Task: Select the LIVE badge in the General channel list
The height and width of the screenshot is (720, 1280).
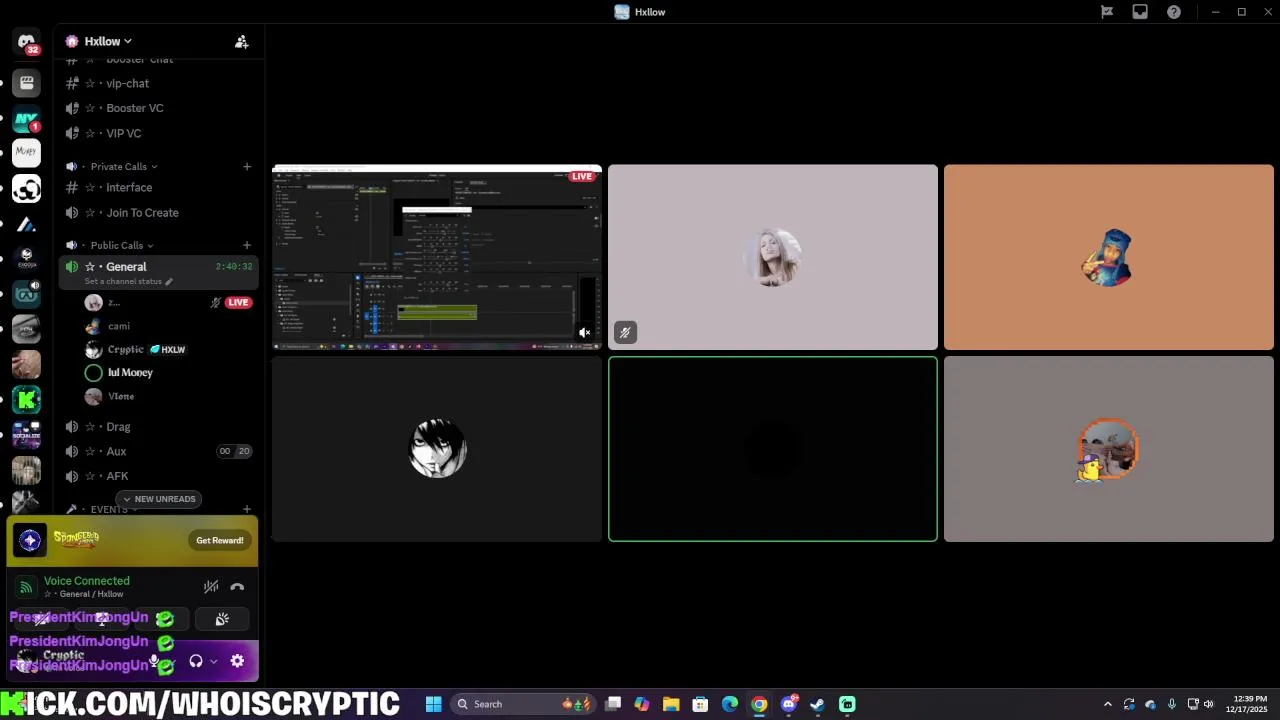Action: pos(238,302)
